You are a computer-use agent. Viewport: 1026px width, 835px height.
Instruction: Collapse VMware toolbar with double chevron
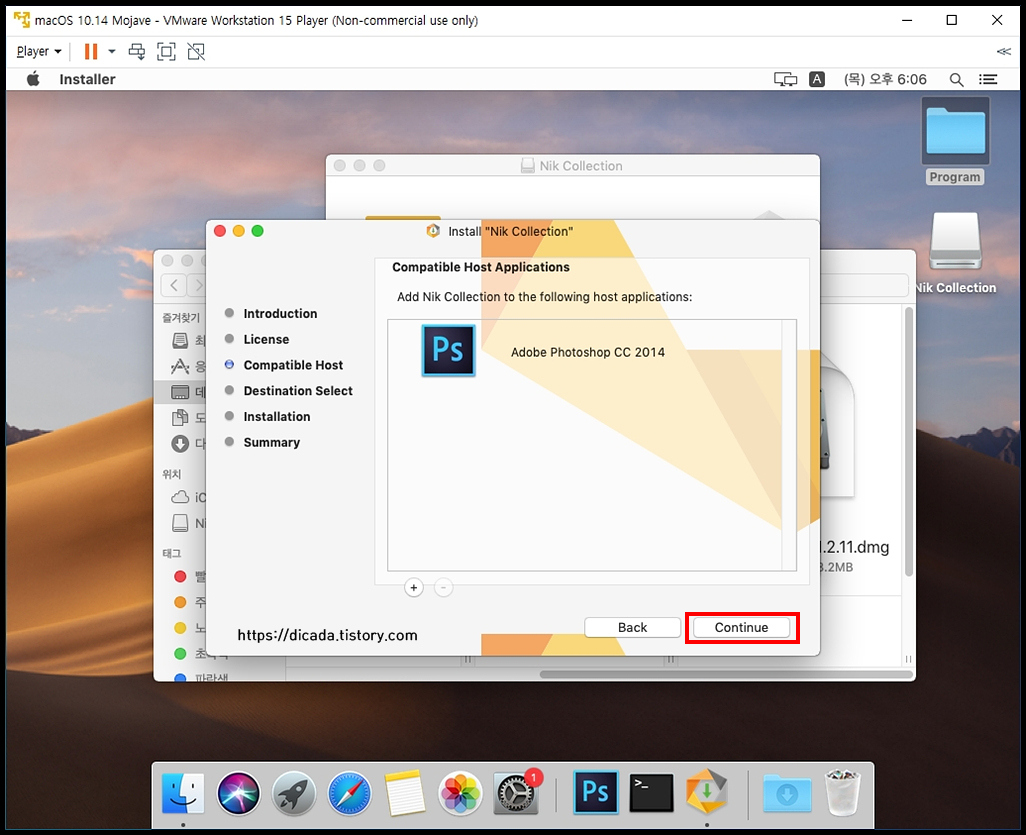(x=1004, y=51)
